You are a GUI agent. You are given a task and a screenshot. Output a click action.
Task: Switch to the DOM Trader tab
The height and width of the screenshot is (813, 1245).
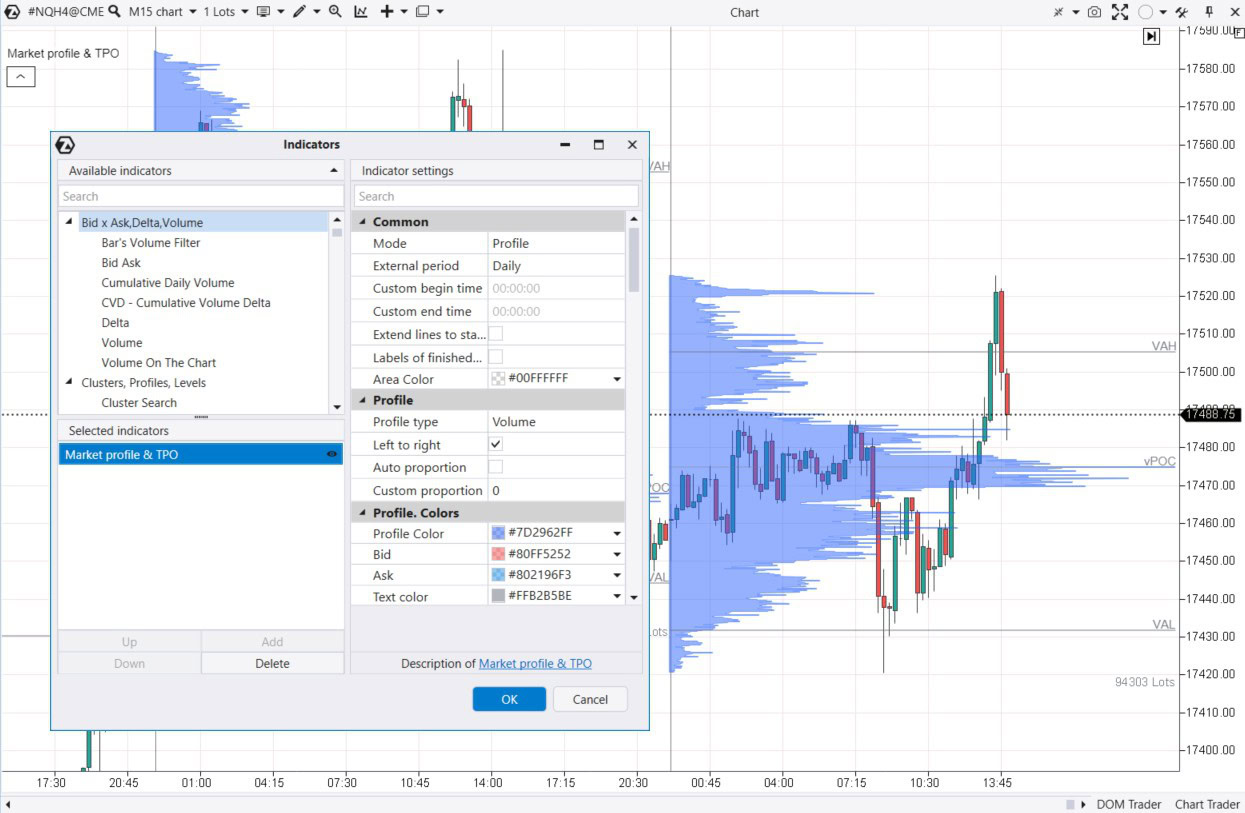point(1128,804)
